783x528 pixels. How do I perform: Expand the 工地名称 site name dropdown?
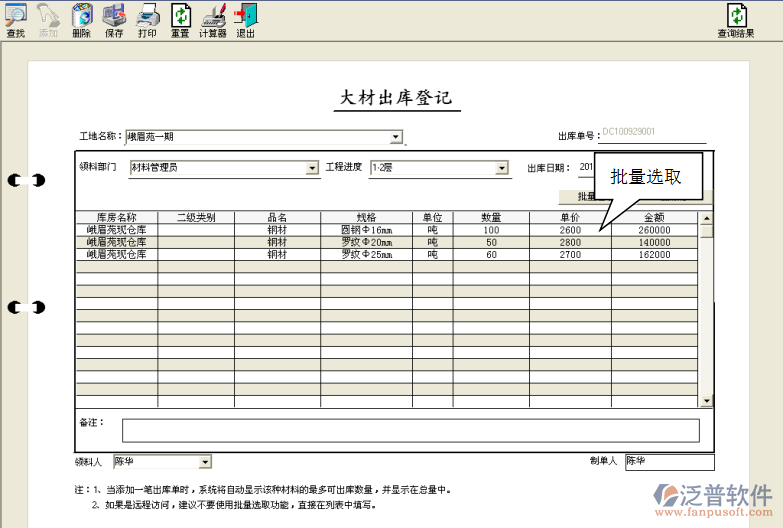click(x=396, y=137)
